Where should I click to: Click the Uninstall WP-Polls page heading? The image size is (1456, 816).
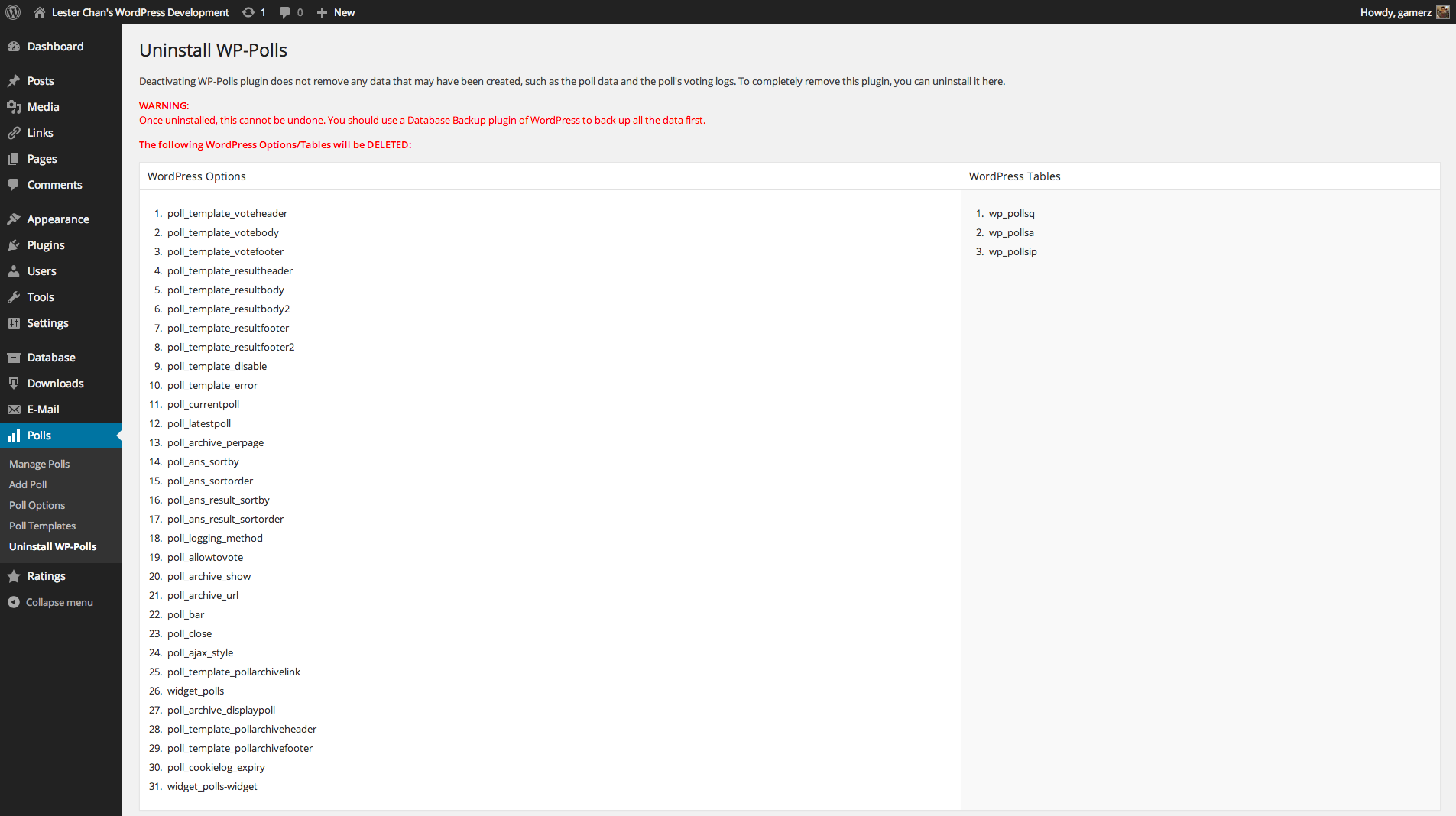click(x=213, y=50)
